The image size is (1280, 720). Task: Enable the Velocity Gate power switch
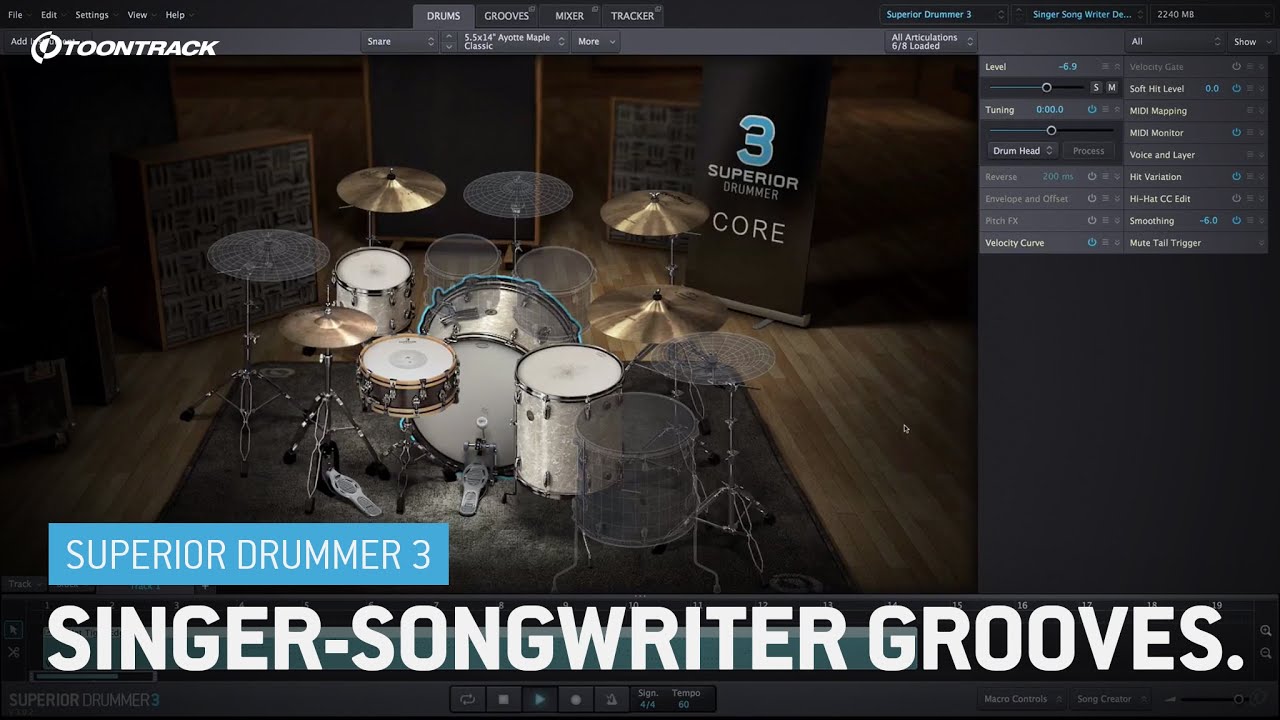click(x=1236, y=67)
